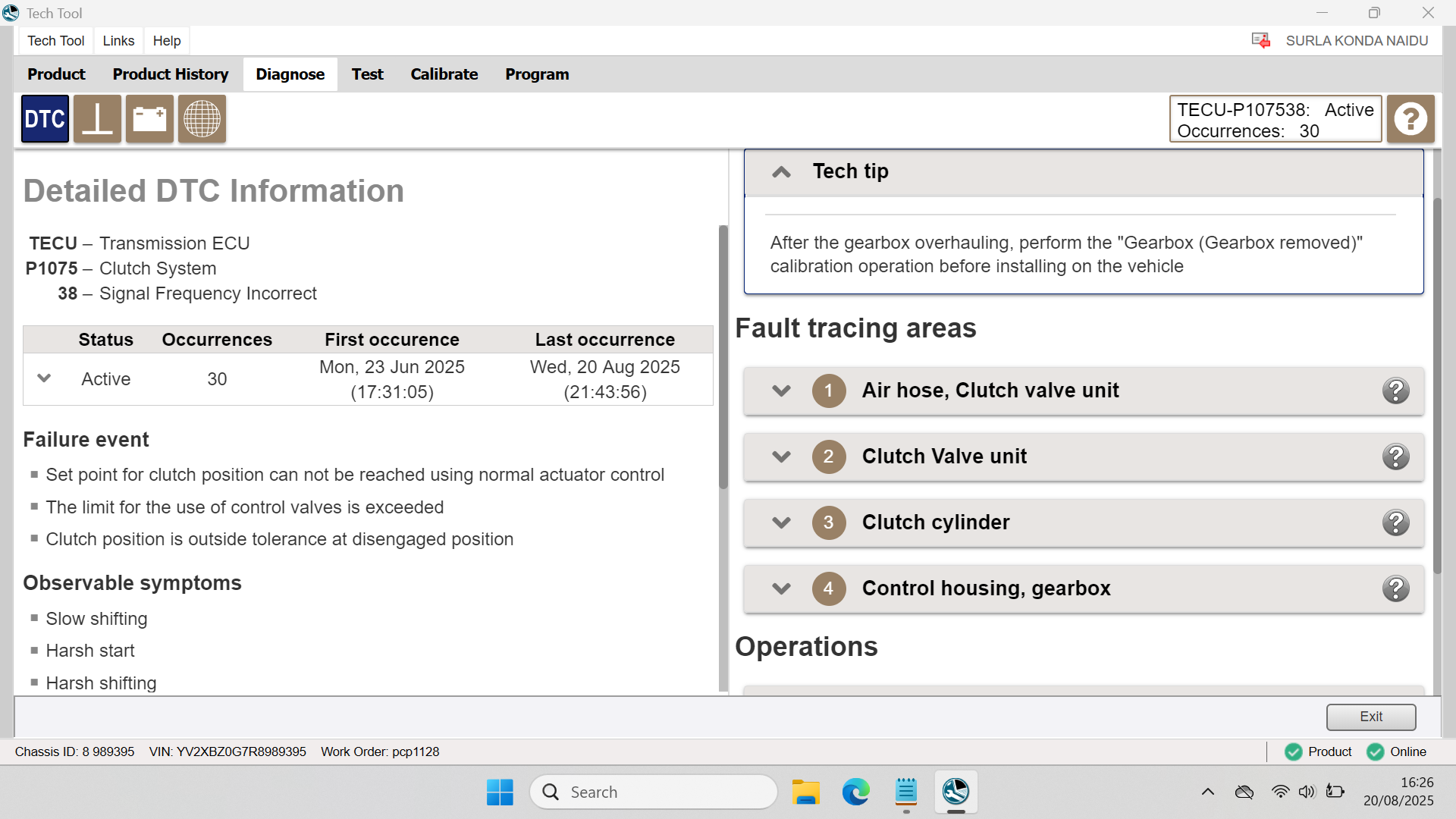Open the Links menu

[x=118, y=41]
